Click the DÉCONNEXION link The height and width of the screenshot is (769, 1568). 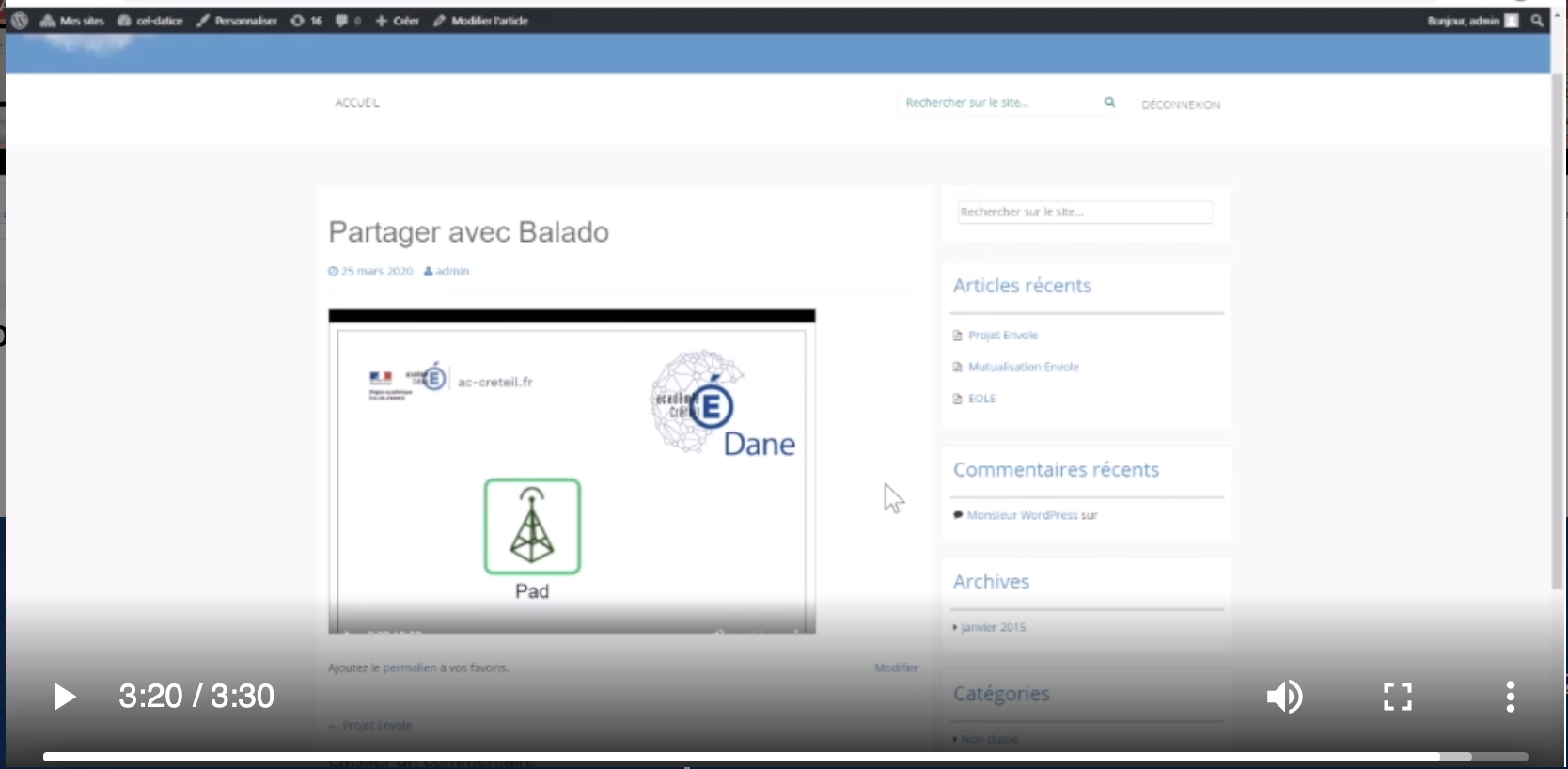pyautogui.click(x=1181, y=104)
